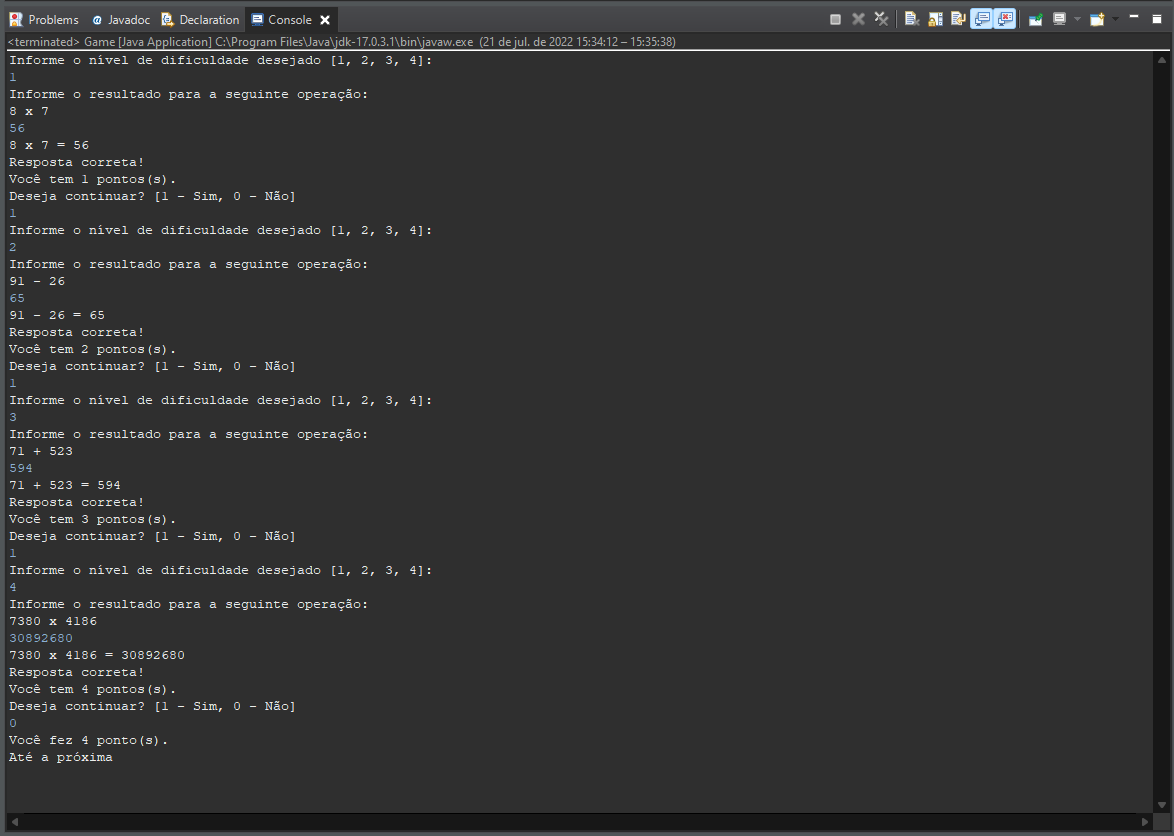Open a new Console view
The width and height of the screenshot is (1174, 836).
pyautogui.click(x=1096, y=18)
